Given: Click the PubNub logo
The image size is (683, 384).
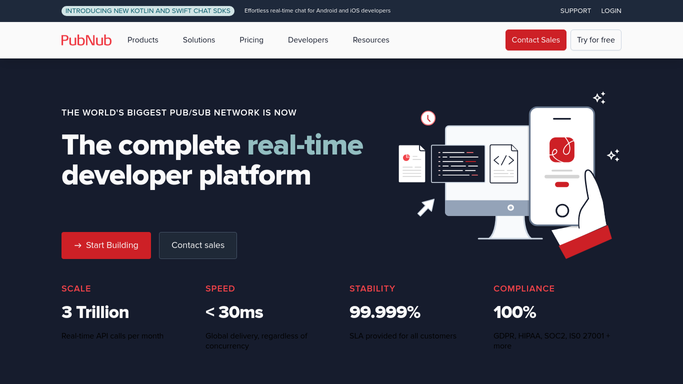Looking at the screenshot, I should pyautogui.click(x=86, y=40).
